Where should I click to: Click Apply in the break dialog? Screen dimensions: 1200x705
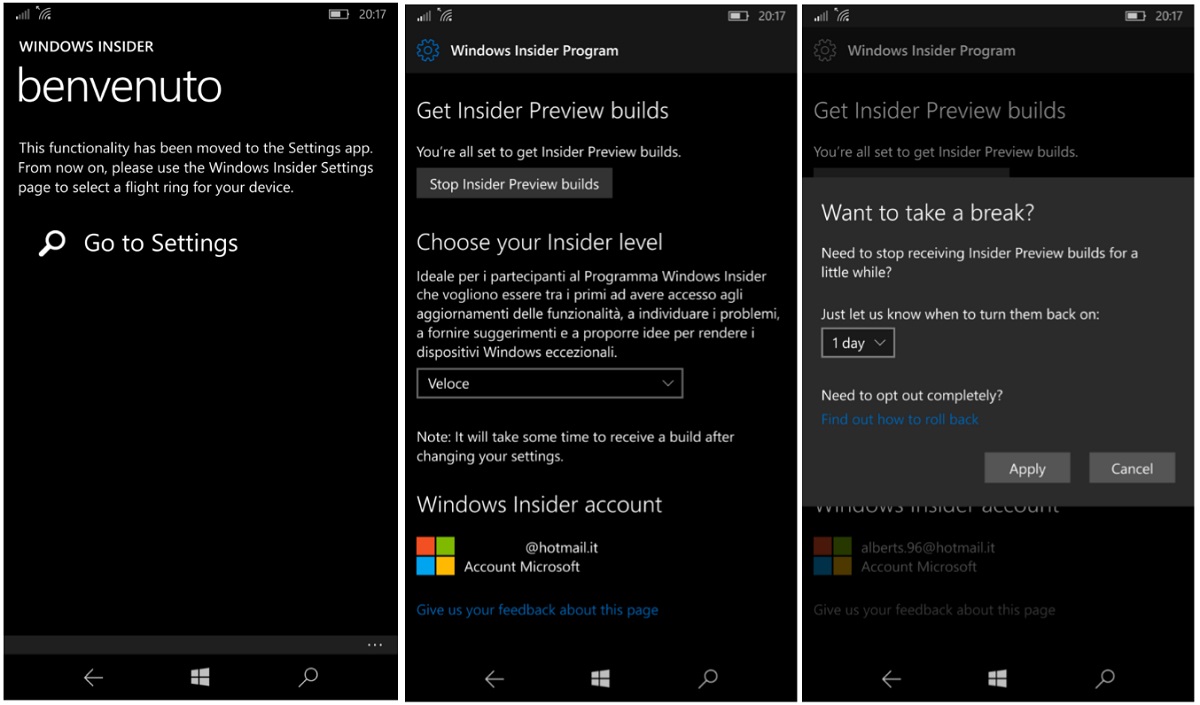click(x=1027, y=468)
